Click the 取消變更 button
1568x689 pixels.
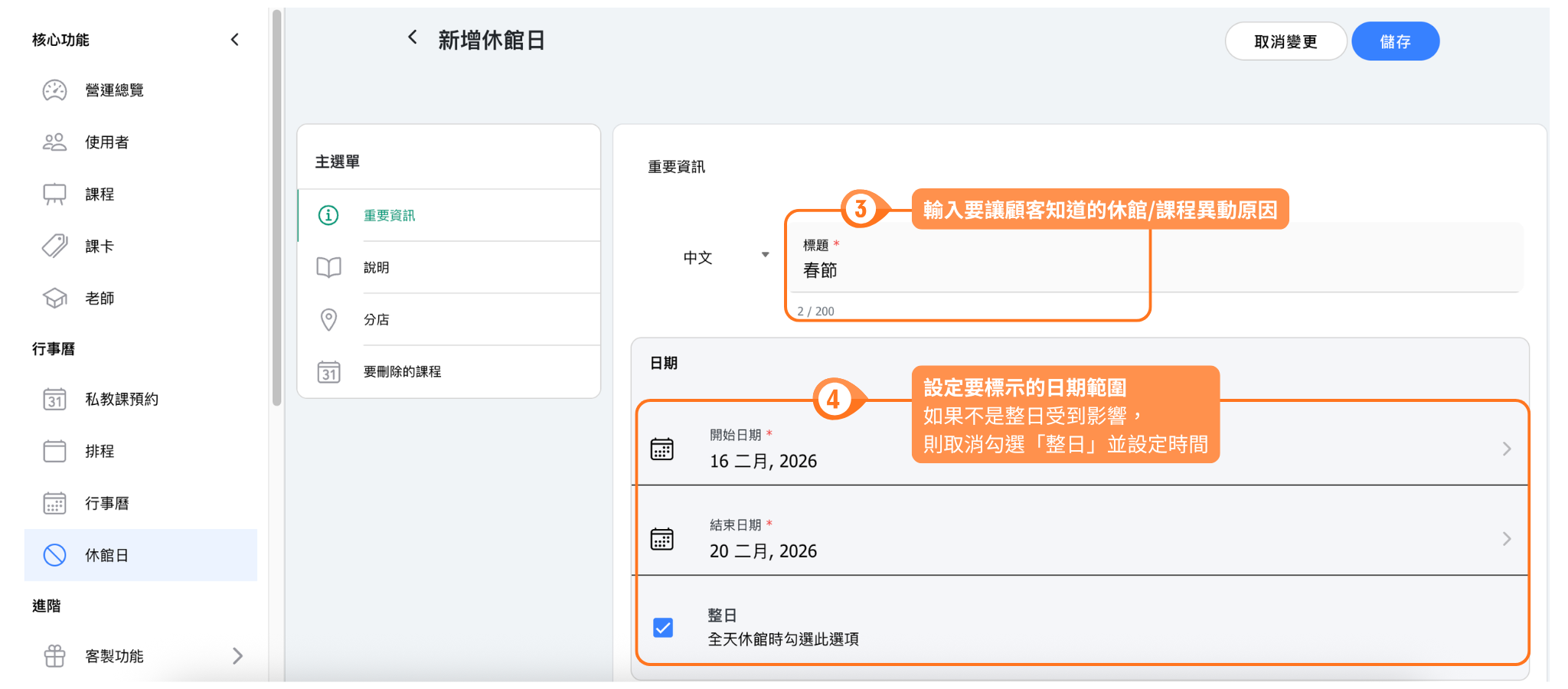pos(1285,41)
